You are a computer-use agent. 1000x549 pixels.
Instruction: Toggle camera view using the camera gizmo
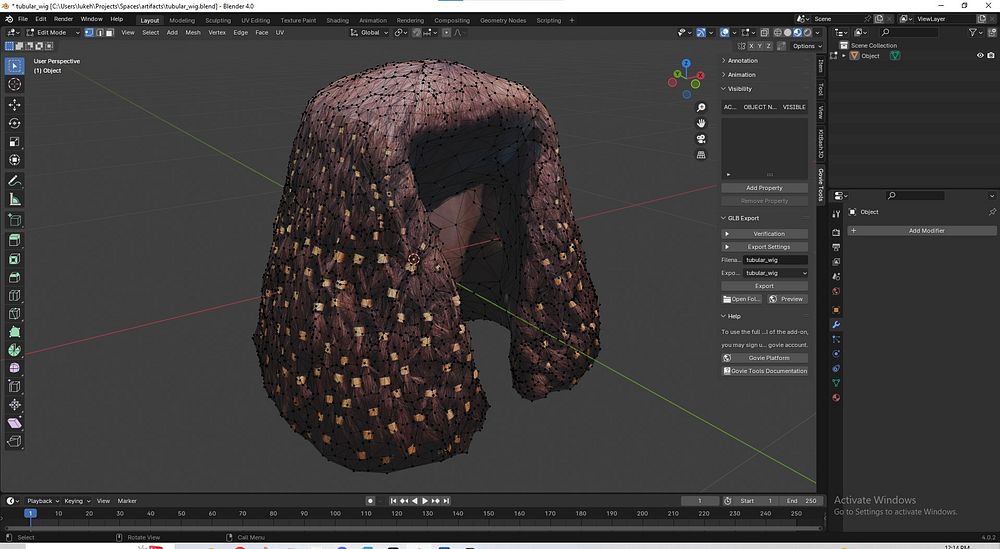701,139
